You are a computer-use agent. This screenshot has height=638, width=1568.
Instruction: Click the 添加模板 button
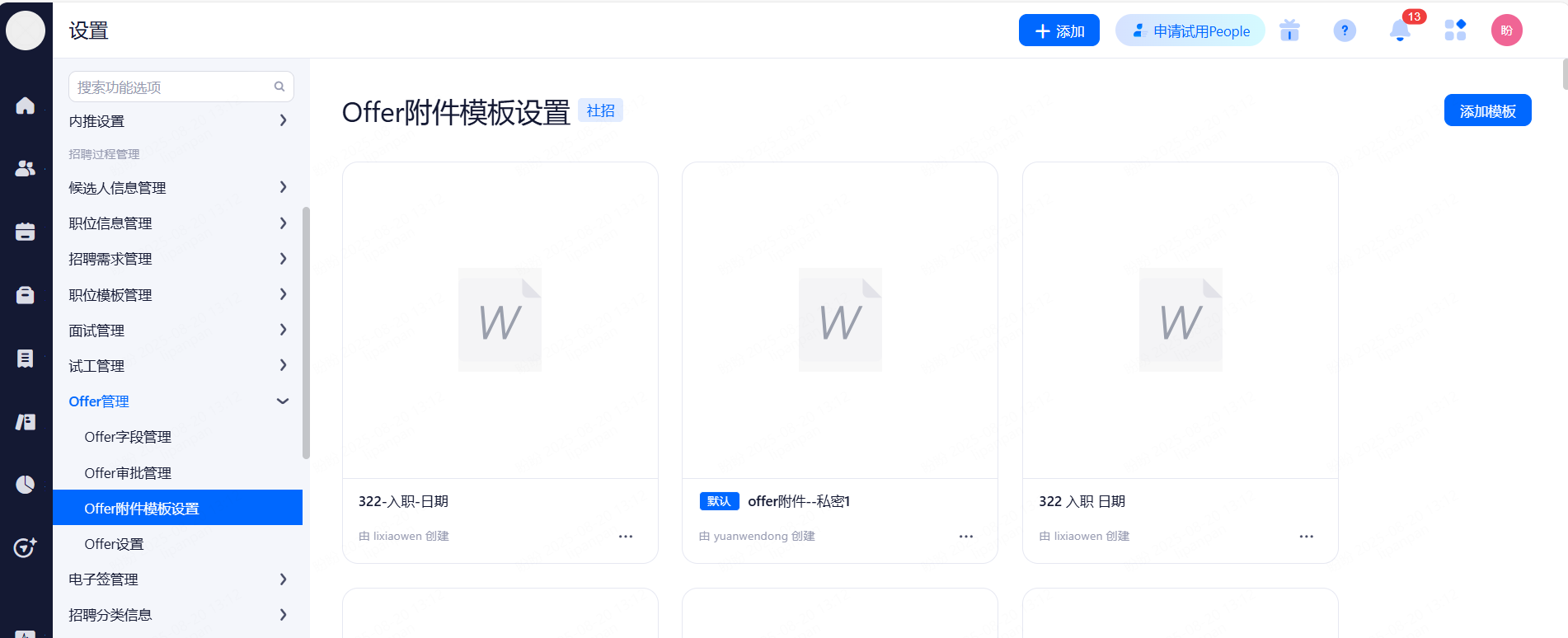click(1487, 110)
